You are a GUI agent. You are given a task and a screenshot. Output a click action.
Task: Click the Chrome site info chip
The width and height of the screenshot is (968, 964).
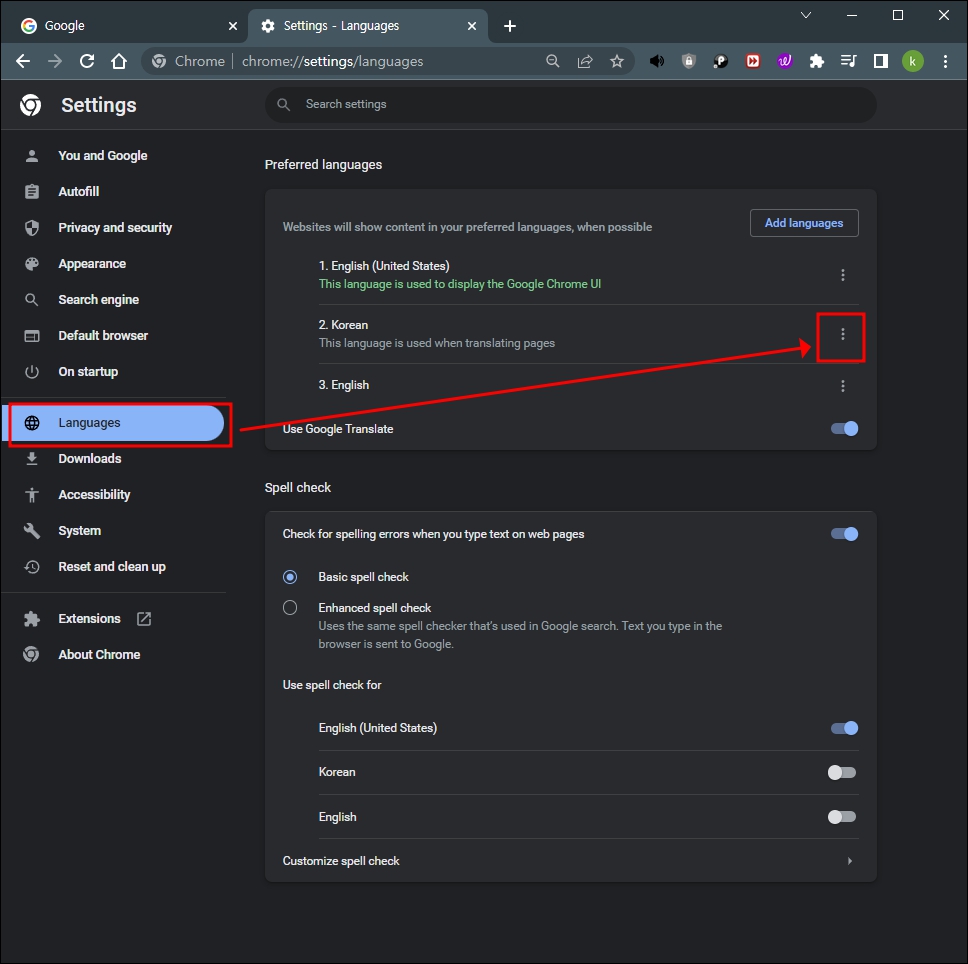188,61
